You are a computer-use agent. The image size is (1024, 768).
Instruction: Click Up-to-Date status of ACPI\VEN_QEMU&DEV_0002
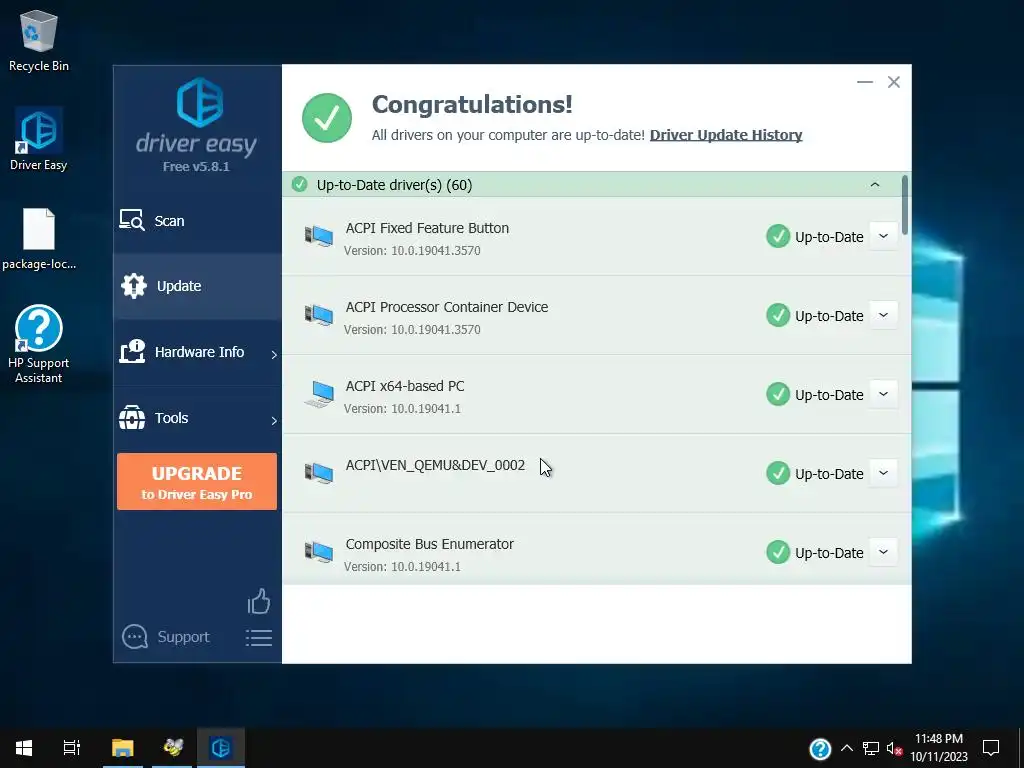pyautogui.click(x=815, y=473)
